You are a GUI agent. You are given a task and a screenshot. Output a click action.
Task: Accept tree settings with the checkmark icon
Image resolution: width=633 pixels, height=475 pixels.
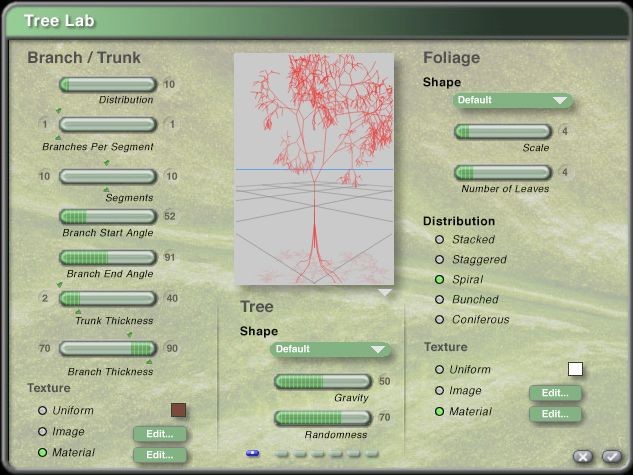click(611, 457)
